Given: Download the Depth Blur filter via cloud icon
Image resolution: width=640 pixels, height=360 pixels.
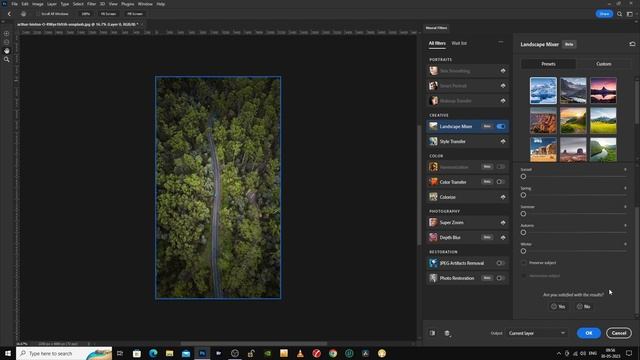Looking at the screenshot, I should click(503, 237).
